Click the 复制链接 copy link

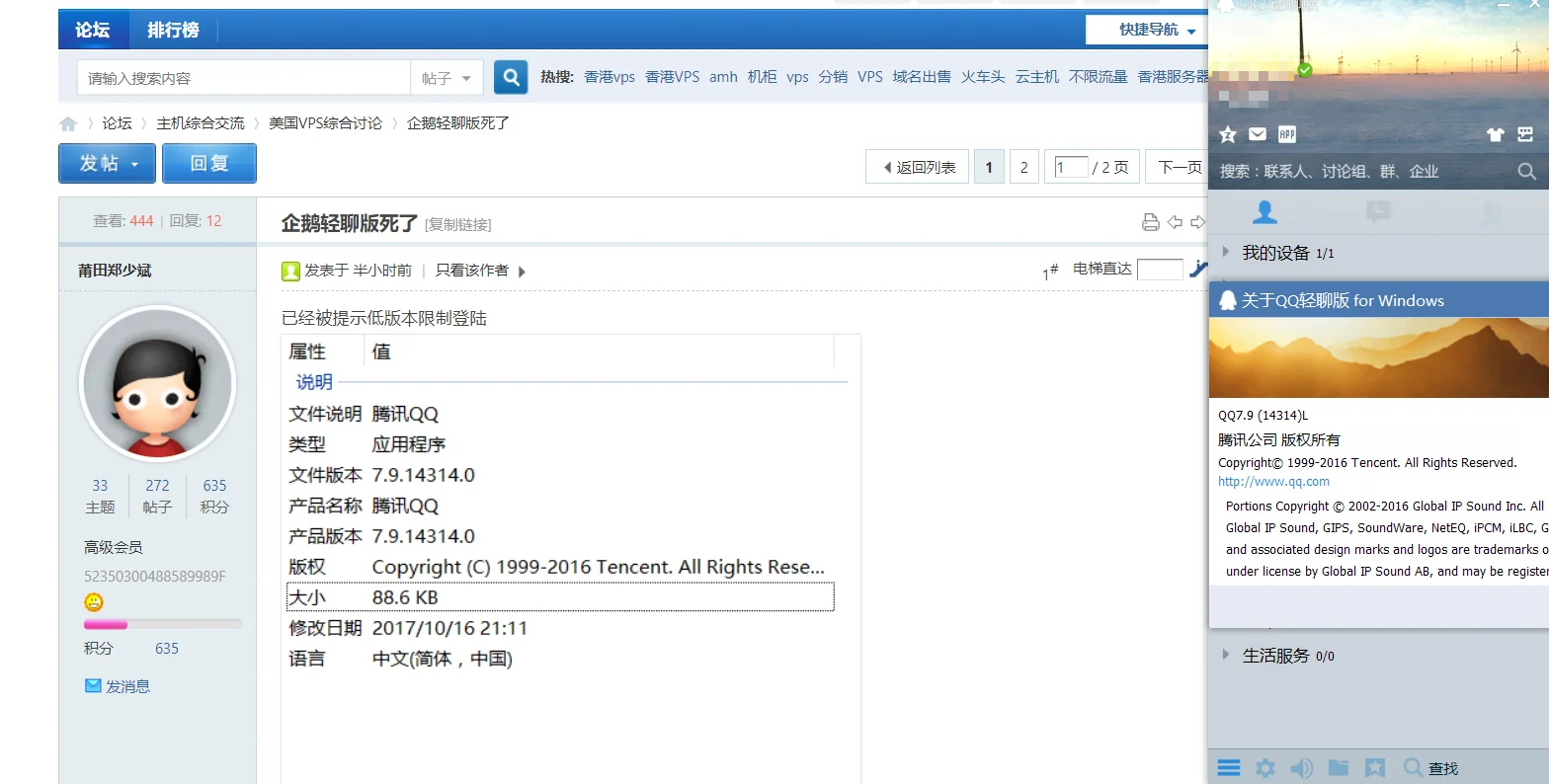(x=458, y=225)
